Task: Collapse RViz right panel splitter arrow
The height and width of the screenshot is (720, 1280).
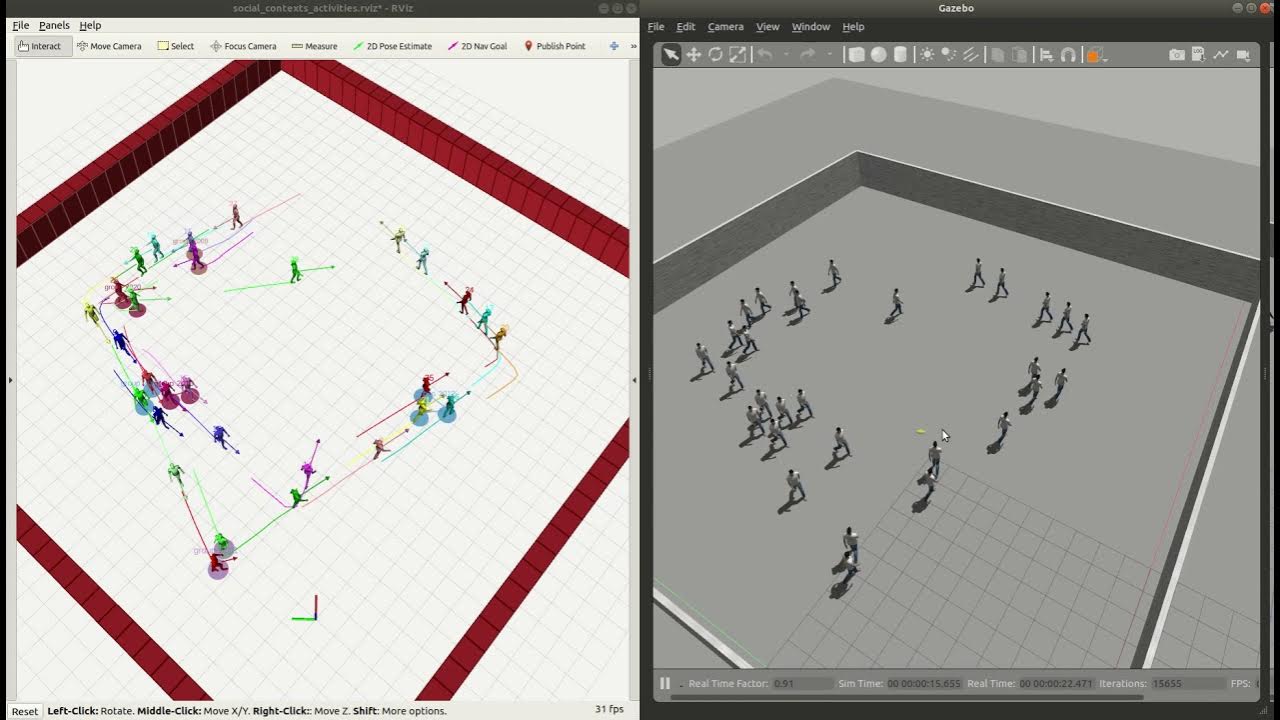Action: click(634, 380)
